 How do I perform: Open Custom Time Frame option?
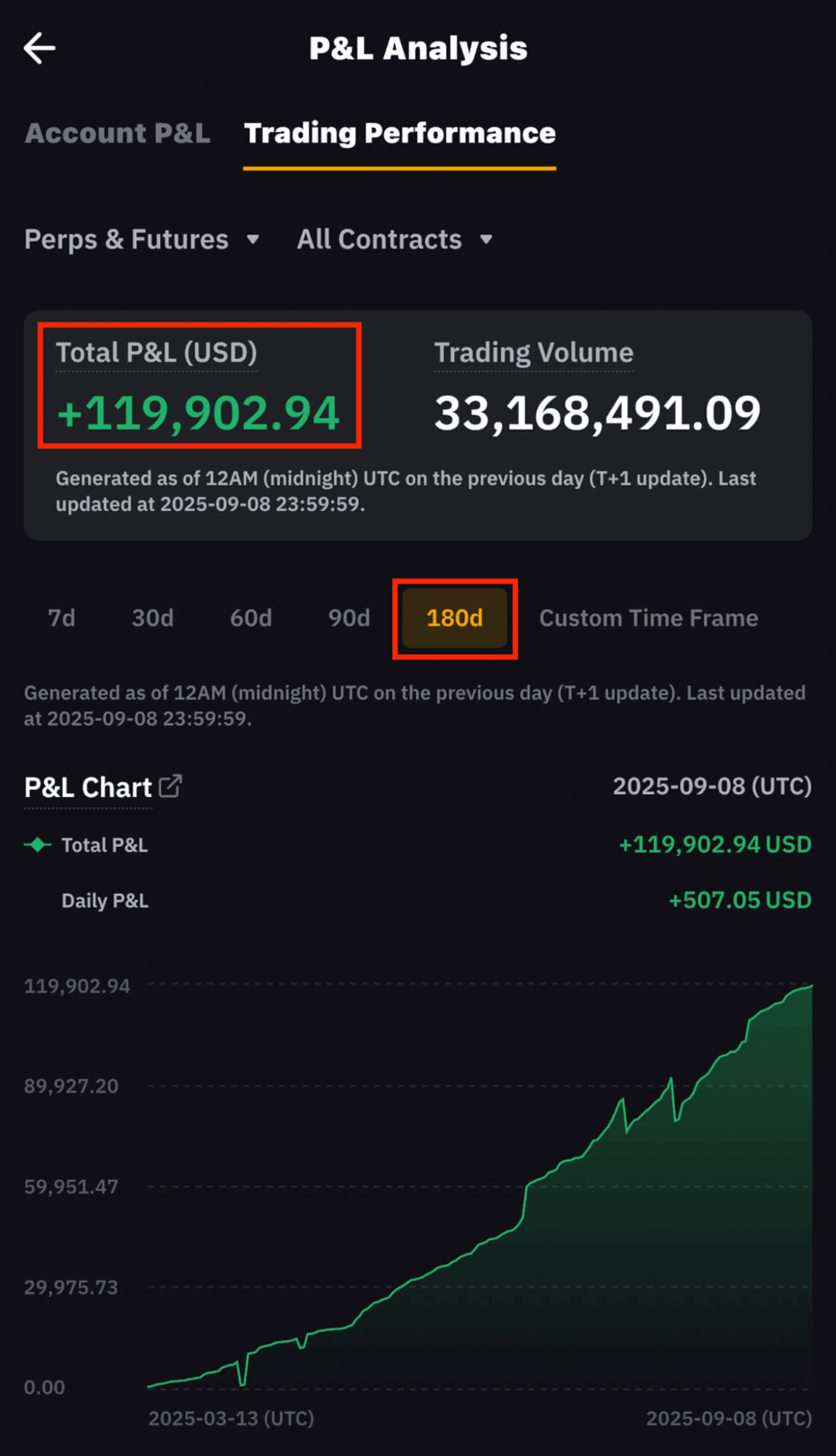648,618
